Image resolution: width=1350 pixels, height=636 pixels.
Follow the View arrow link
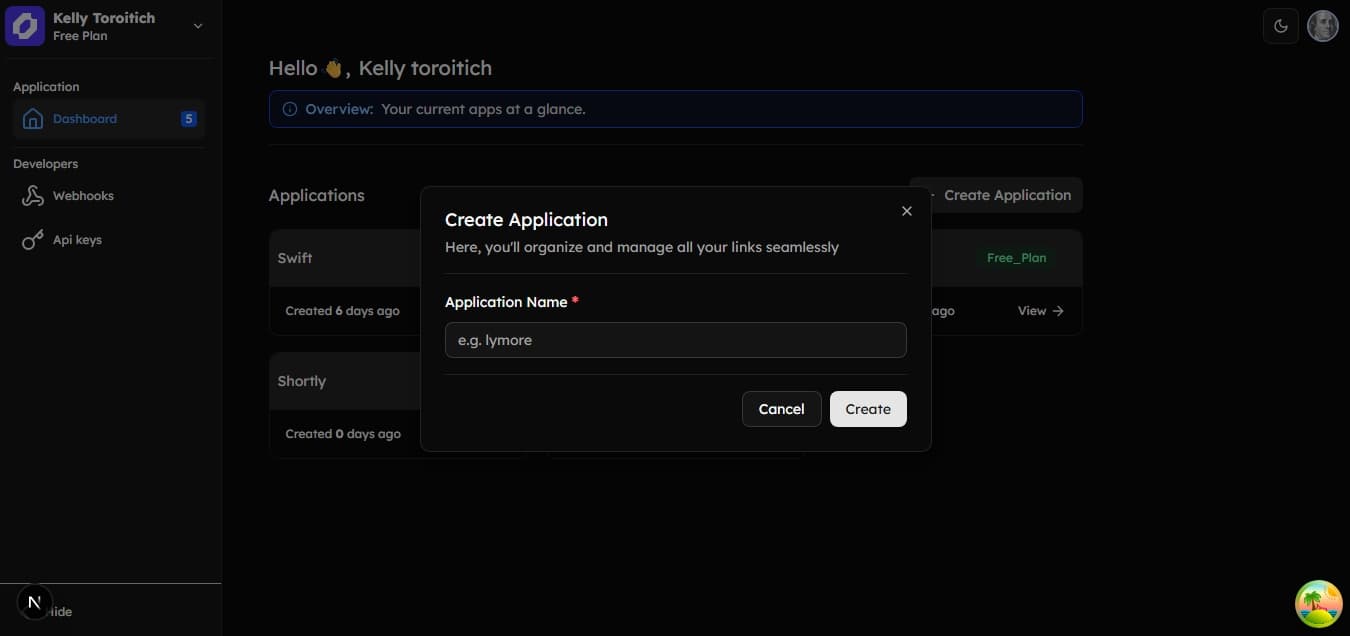1040,311
